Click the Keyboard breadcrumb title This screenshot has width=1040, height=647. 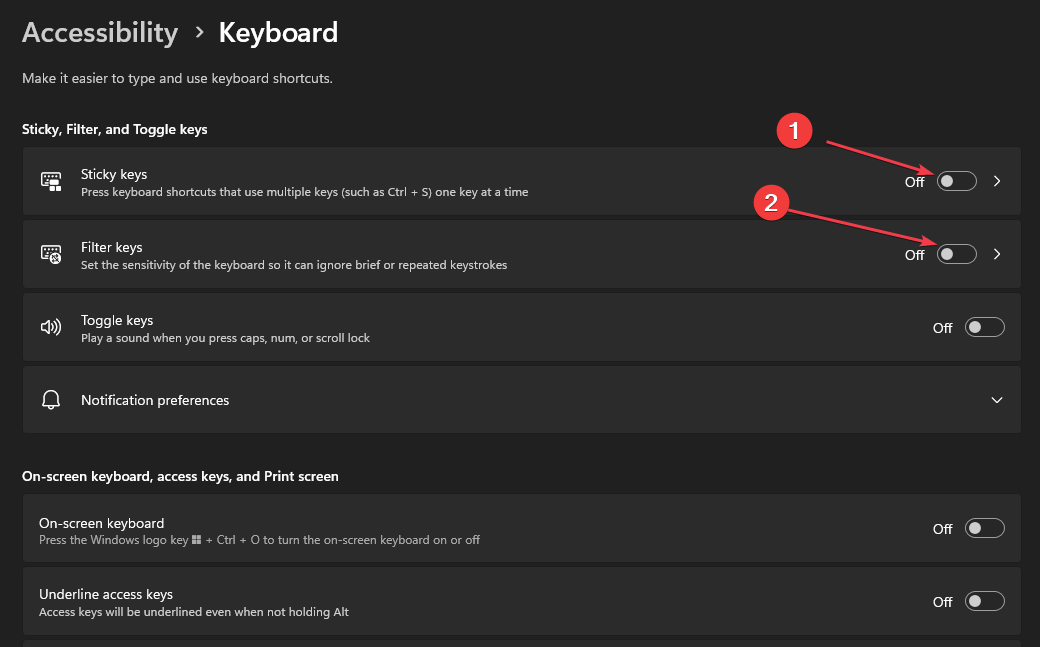(x=278, y=32)
